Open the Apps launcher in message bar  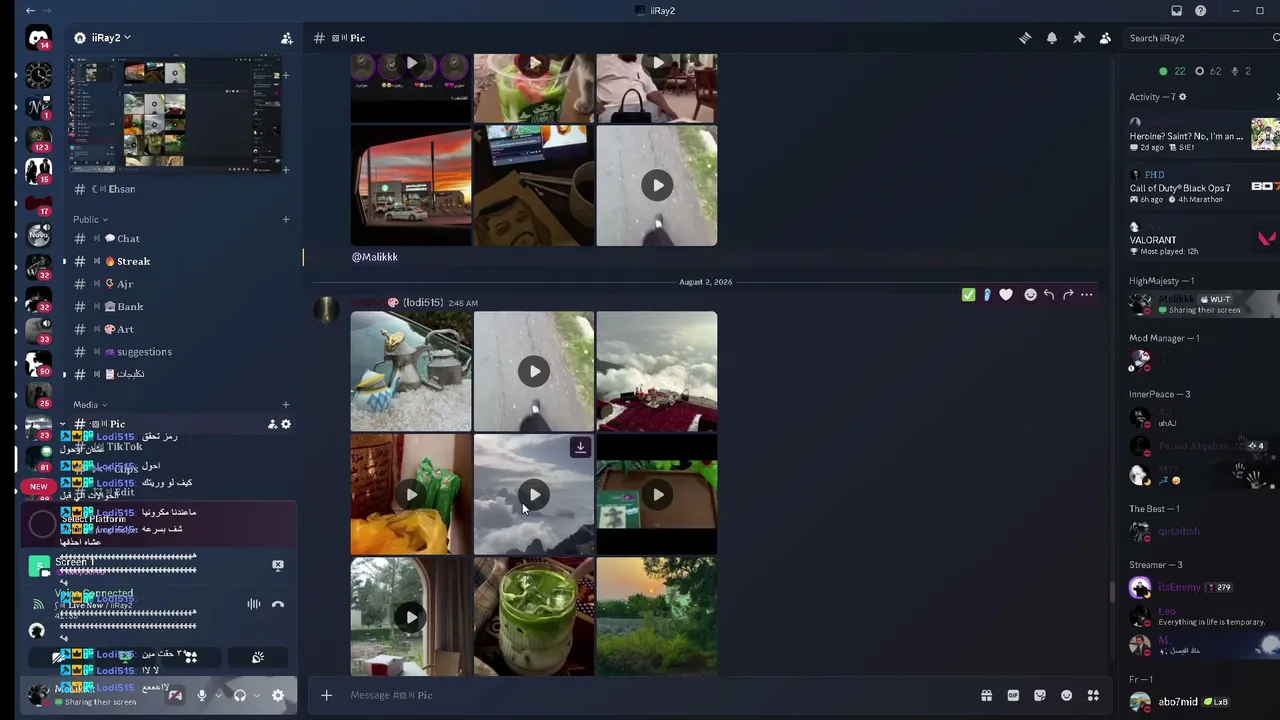(x=1093, y=695)
